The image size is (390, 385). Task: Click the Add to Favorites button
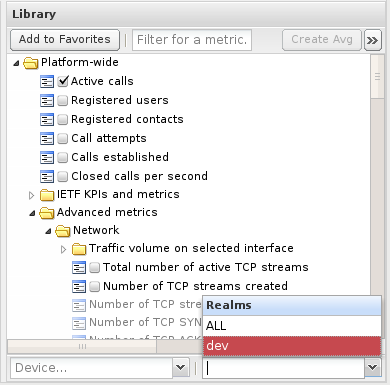tap(65, 40)
